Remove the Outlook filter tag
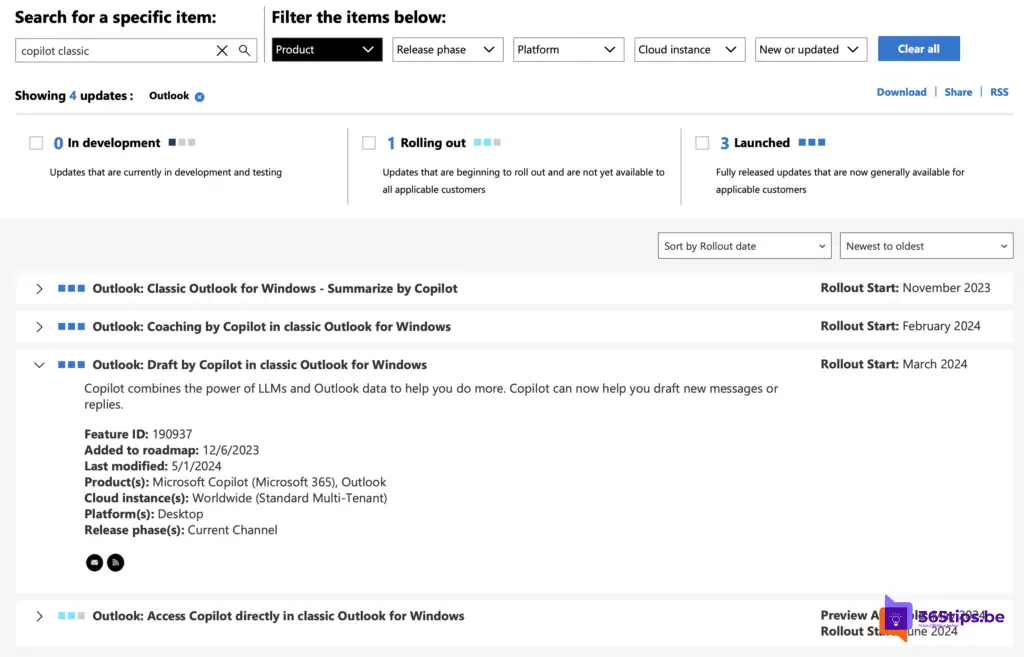Screen dimensions: 1024x657 coord(200,97)
